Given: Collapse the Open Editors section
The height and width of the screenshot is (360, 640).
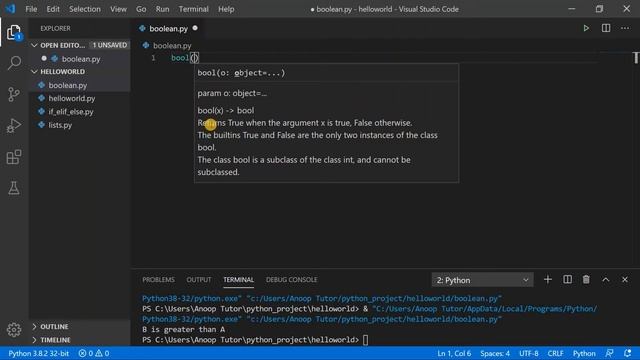Looking at the screenshot, I should click(34, 45).
